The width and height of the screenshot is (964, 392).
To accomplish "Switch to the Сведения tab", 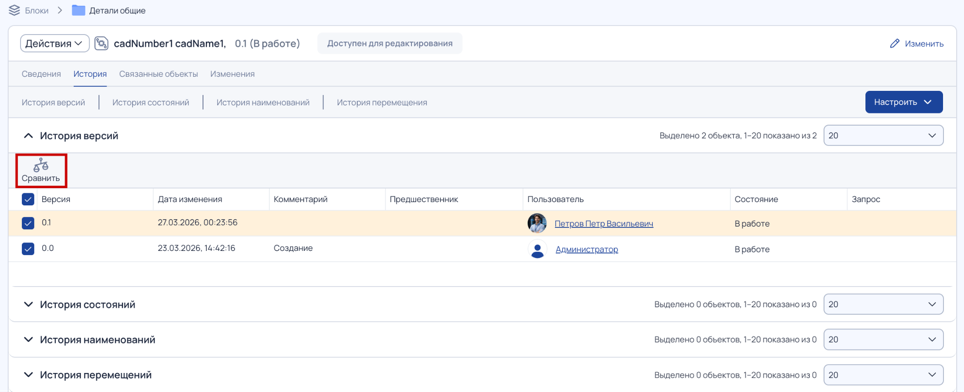I will [41, 74].
